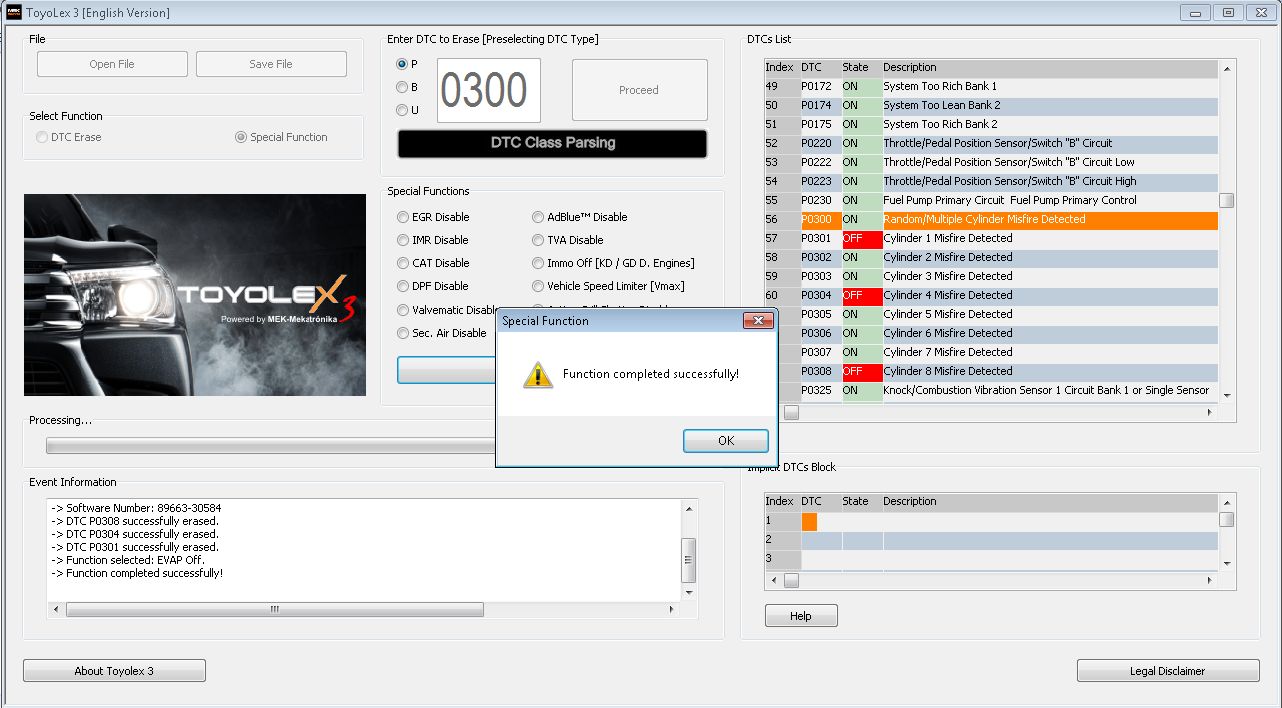This screenshot has width=1282, height=708.
Task: Click the Proceed button
Action: pos(639,90)
